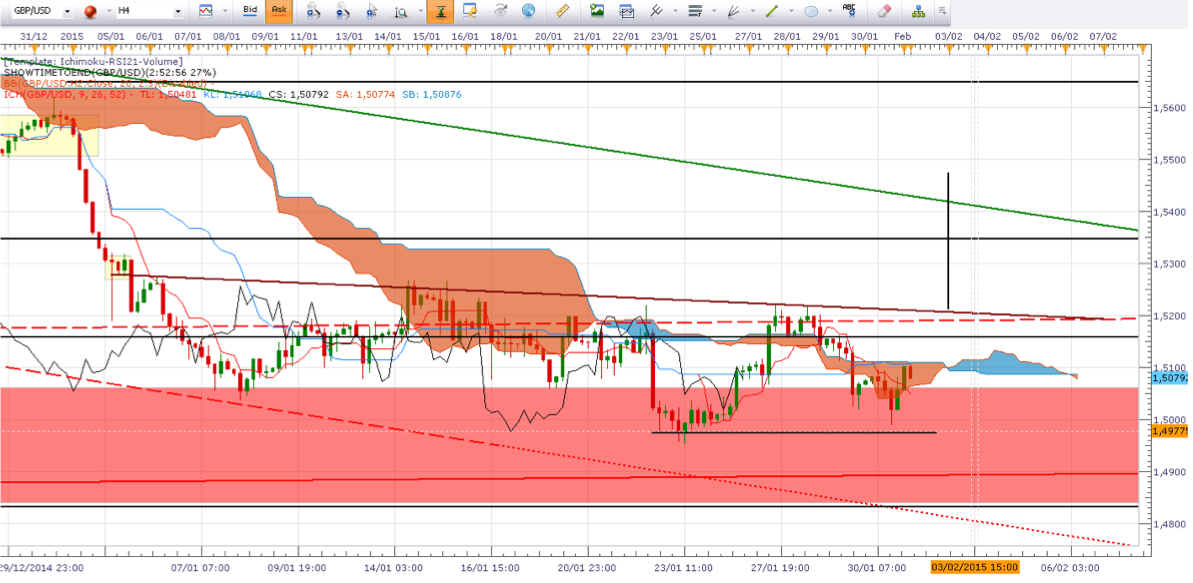The height and width of the screenshot is (583, 1193).
Task: Click the 23/01 11:00 time axis label
Action: [683, 568]
